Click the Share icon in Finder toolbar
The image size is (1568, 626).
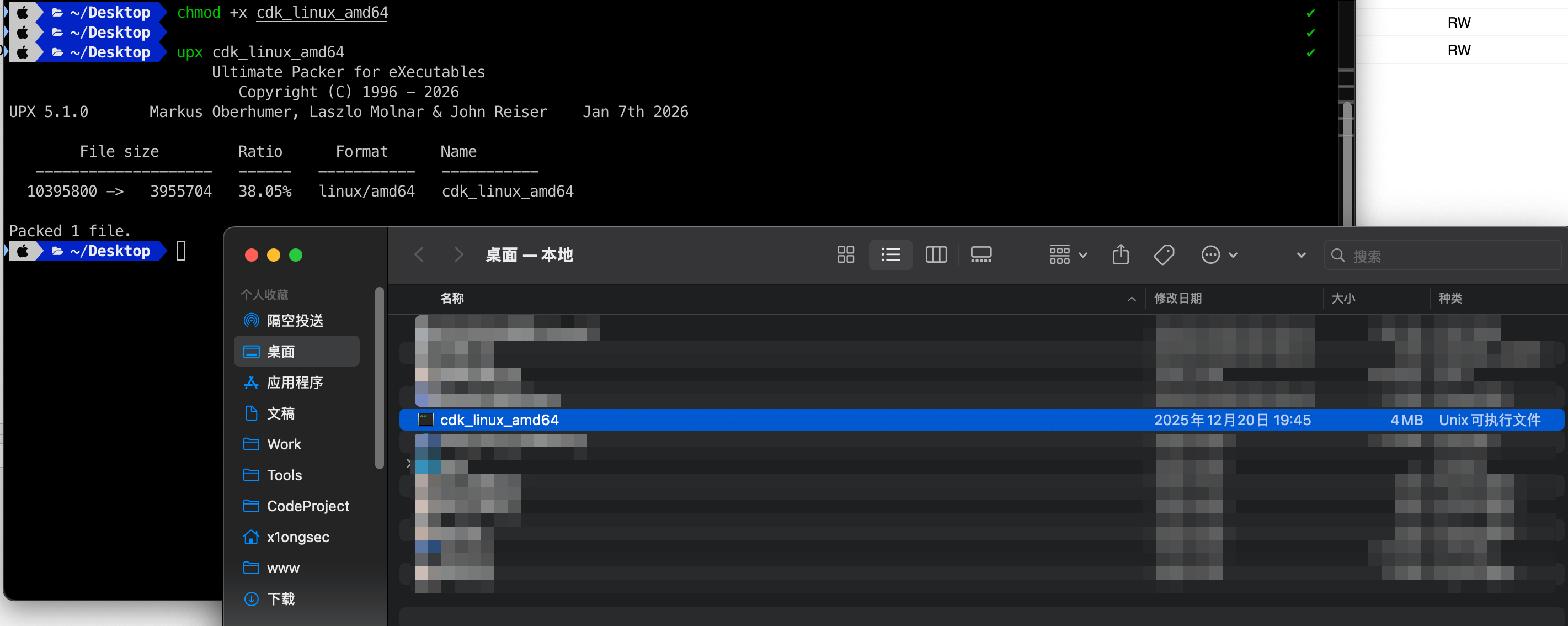1120,254
